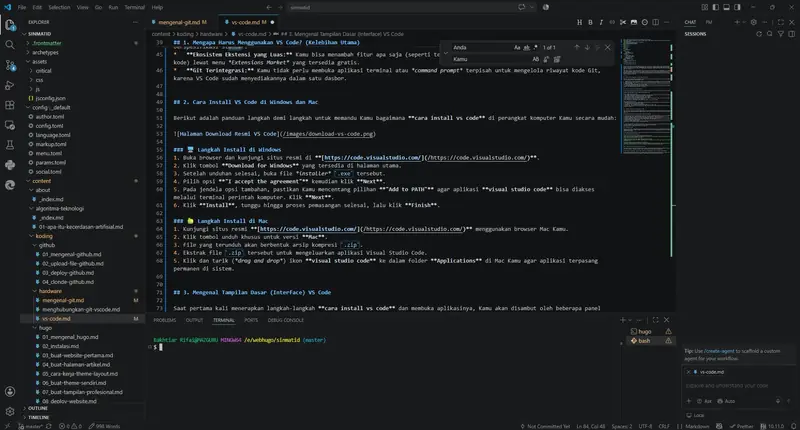
Task: Go to previous find match arrow
Action: tap(577, 47)
